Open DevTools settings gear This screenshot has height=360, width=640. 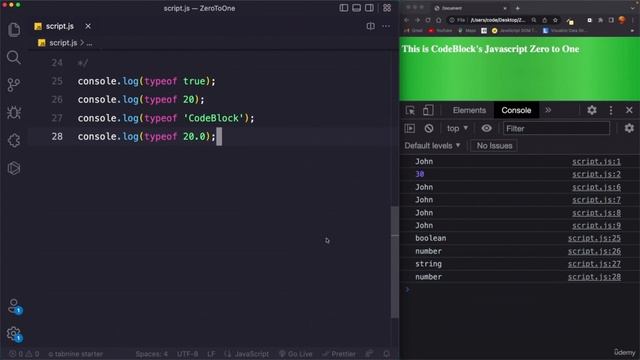tap(592, 110)
